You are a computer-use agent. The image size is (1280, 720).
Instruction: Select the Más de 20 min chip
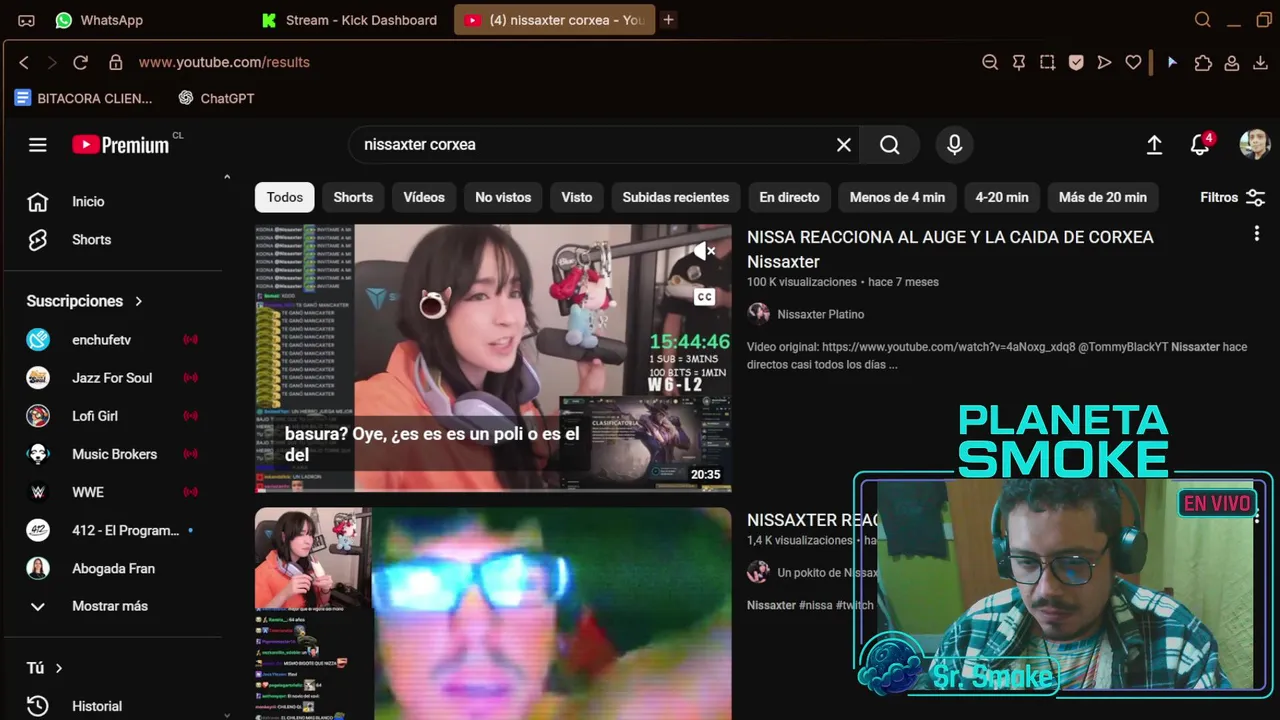pos(1103,197)
